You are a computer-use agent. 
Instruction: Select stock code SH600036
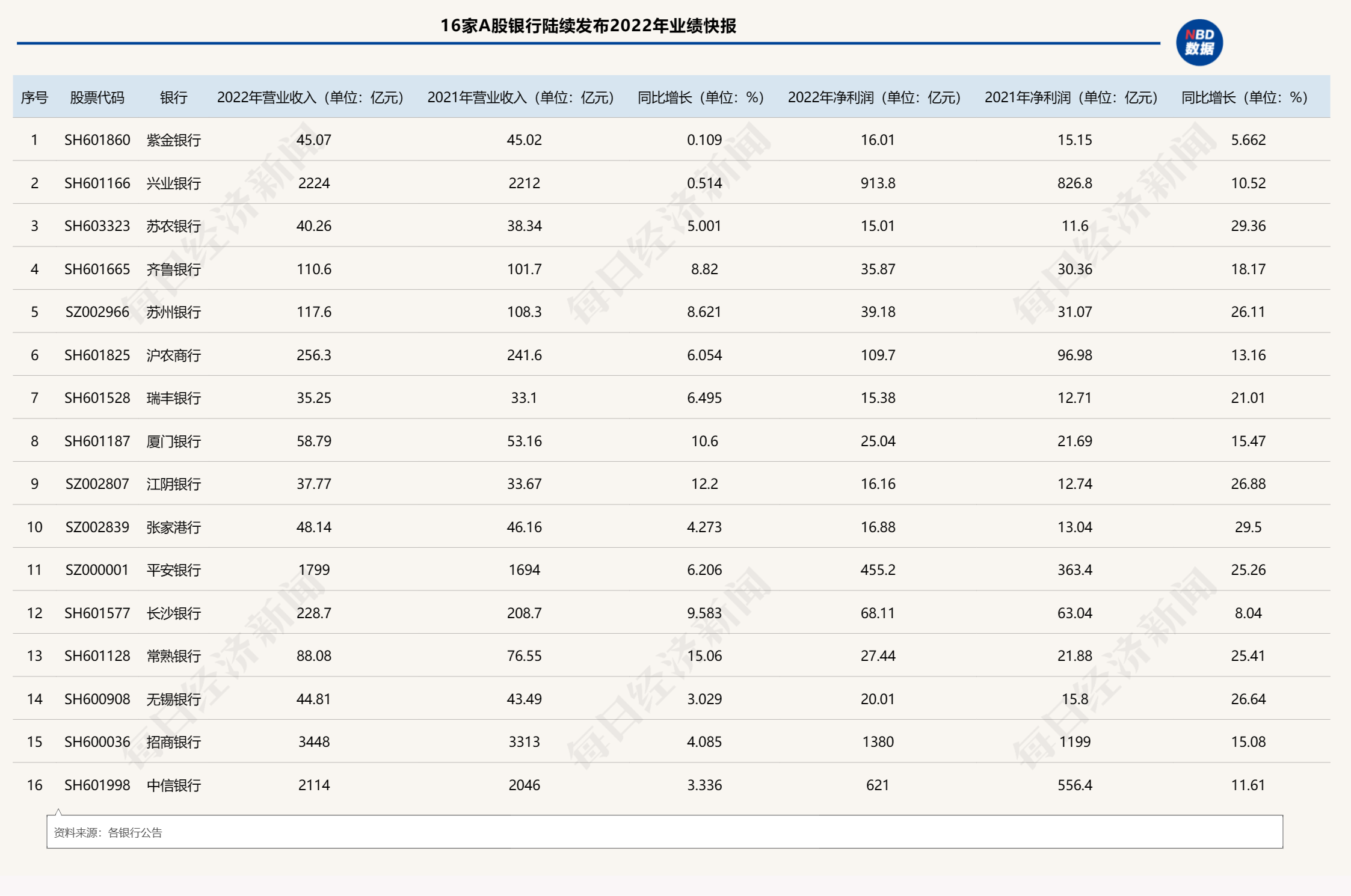point(97,742)
